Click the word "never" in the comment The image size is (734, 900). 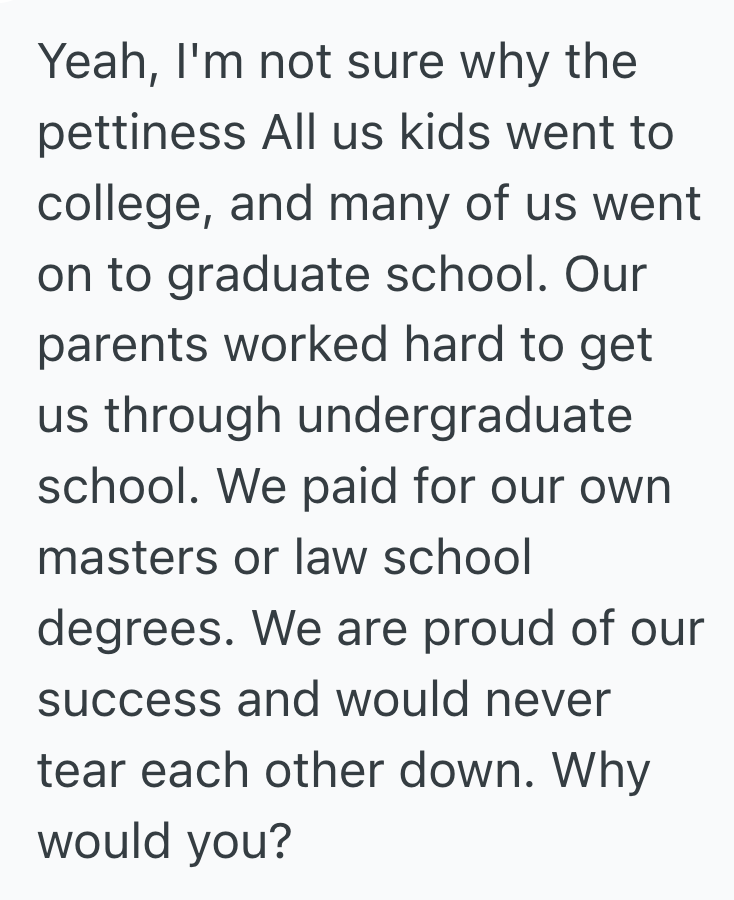tap(546, 700)
